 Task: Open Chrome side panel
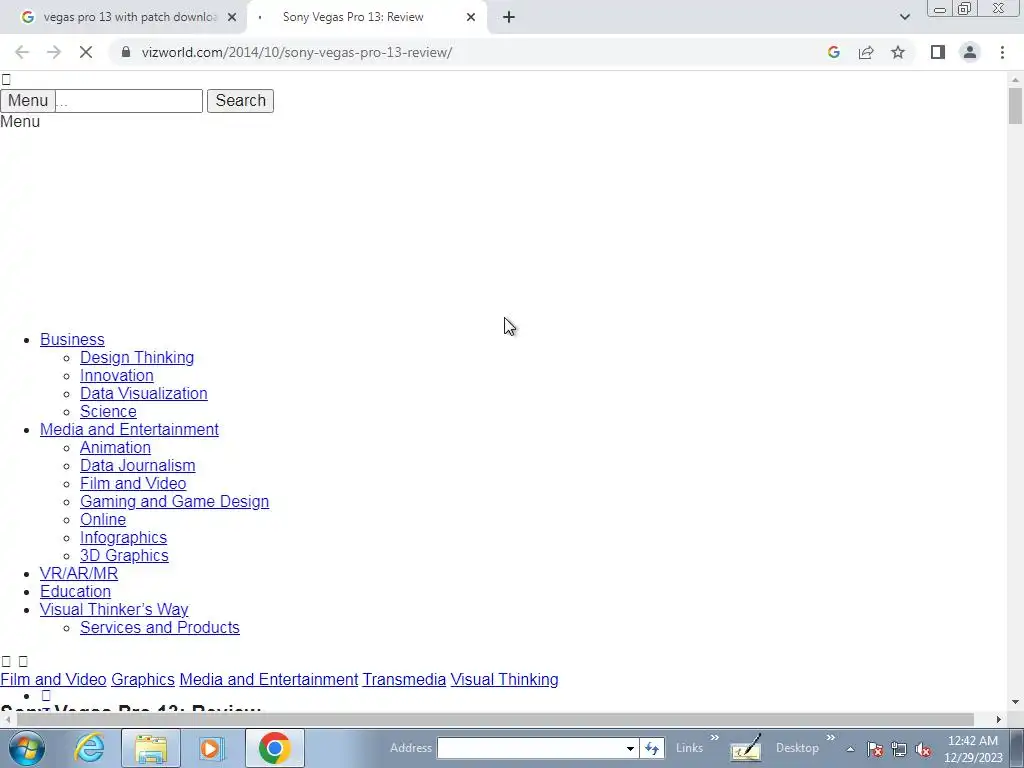[938, 52]
